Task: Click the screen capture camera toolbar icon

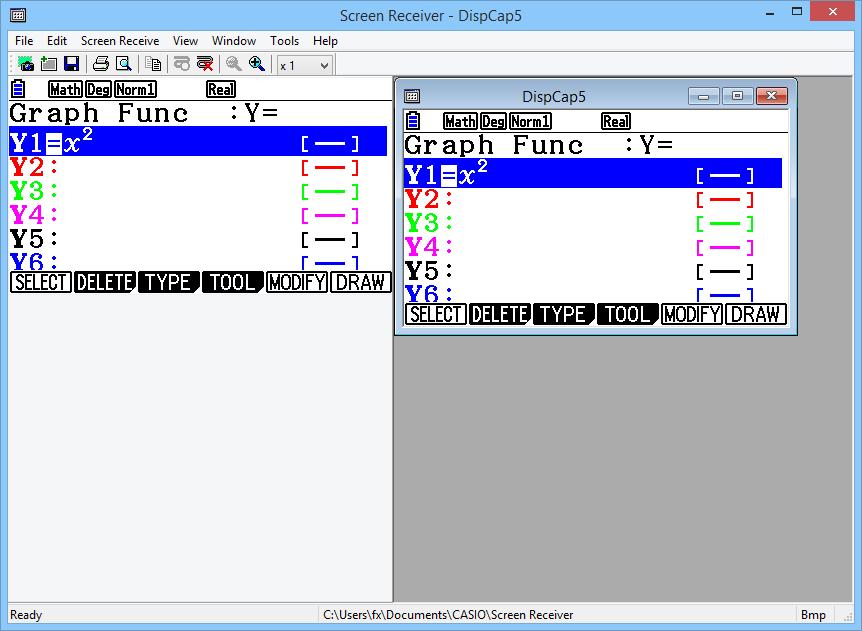Action: tap(25, 64)
